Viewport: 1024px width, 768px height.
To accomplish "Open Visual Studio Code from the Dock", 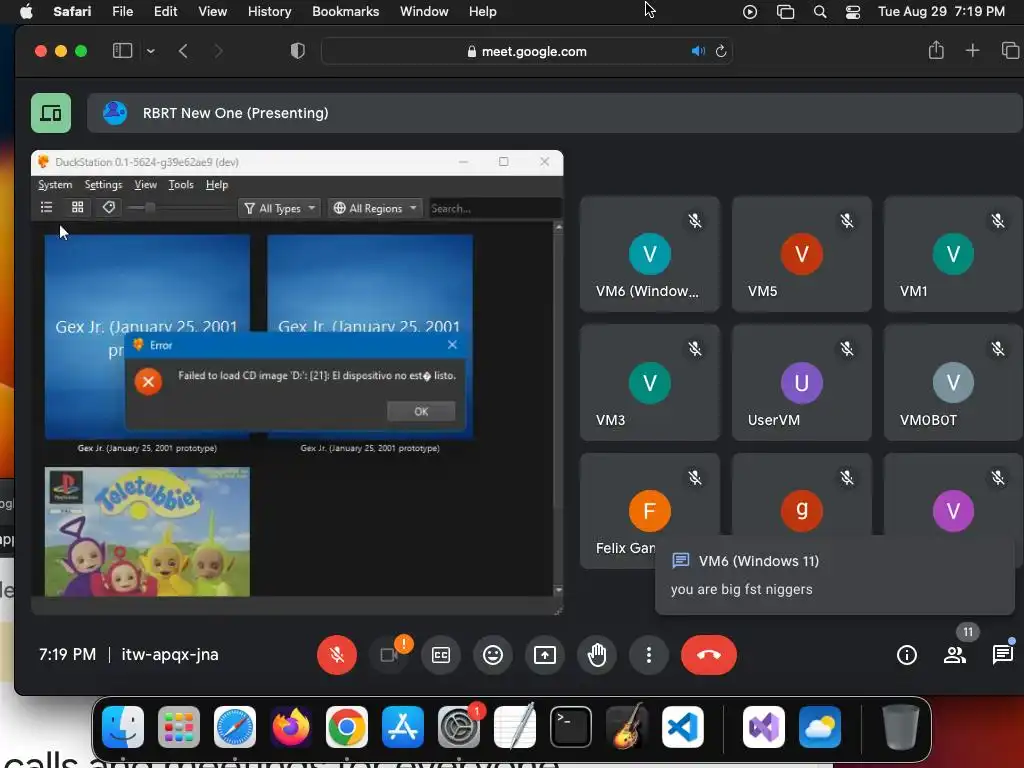I will pyautogui.click(x=682, y=727).
